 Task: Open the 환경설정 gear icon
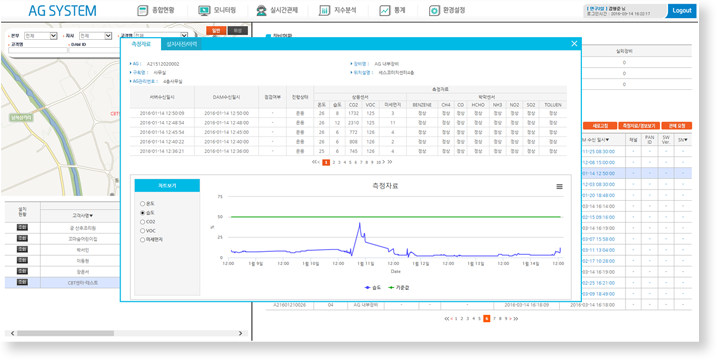434,11
